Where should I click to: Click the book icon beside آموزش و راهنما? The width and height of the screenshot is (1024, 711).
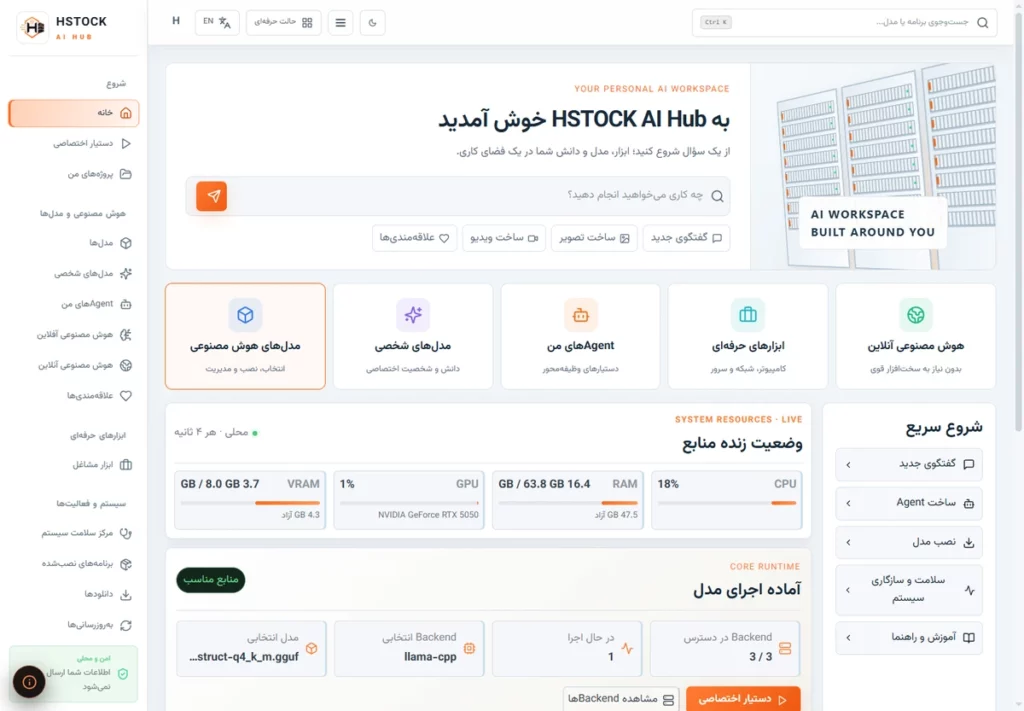coord(968,638)
